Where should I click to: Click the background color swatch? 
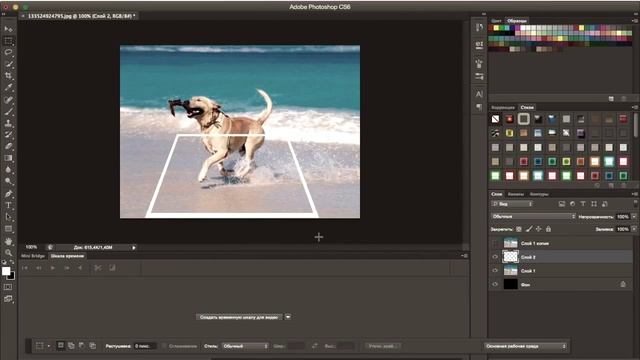(12, 276)
